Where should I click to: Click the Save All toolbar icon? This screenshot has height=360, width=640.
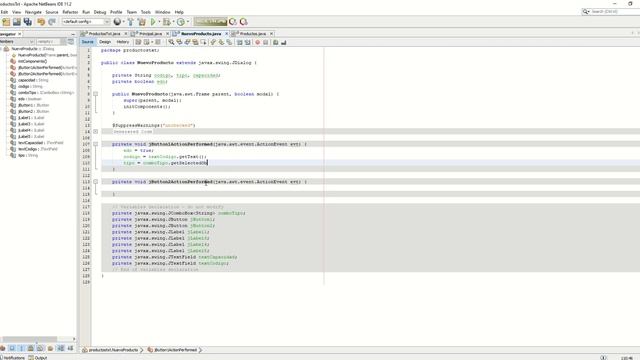coord(28,22)
